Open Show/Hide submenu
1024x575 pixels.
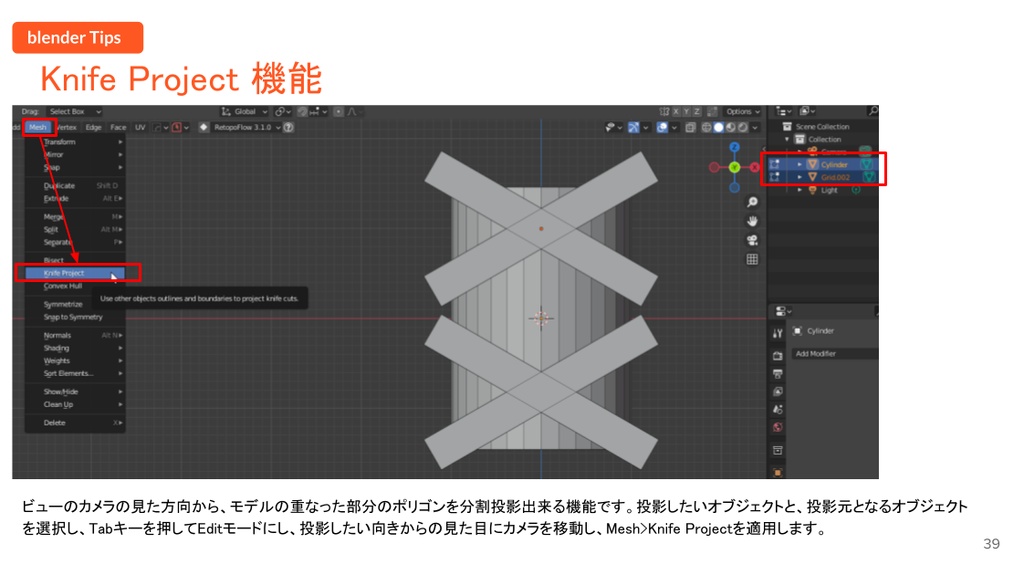pyautogui.click(x=74, y=392)
